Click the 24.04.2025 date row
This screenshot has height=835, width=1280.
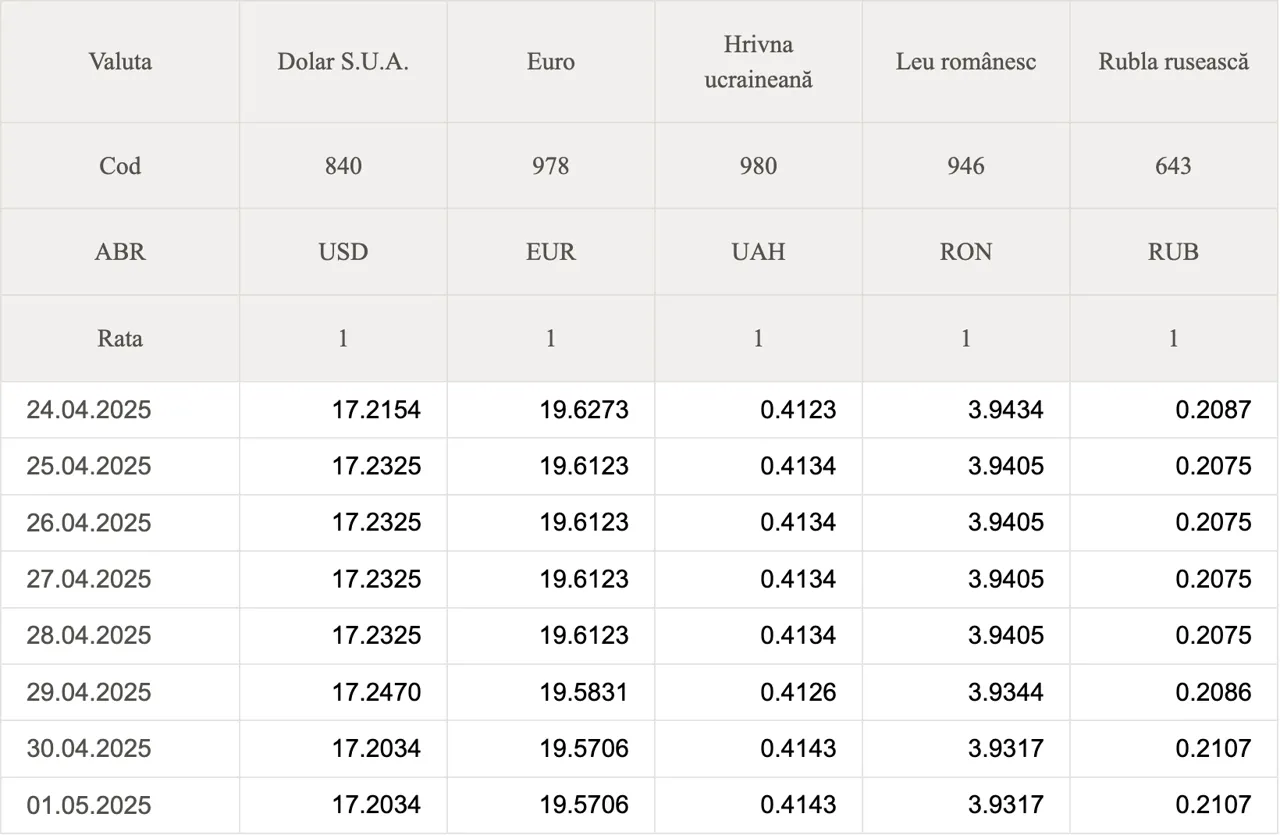640,410
